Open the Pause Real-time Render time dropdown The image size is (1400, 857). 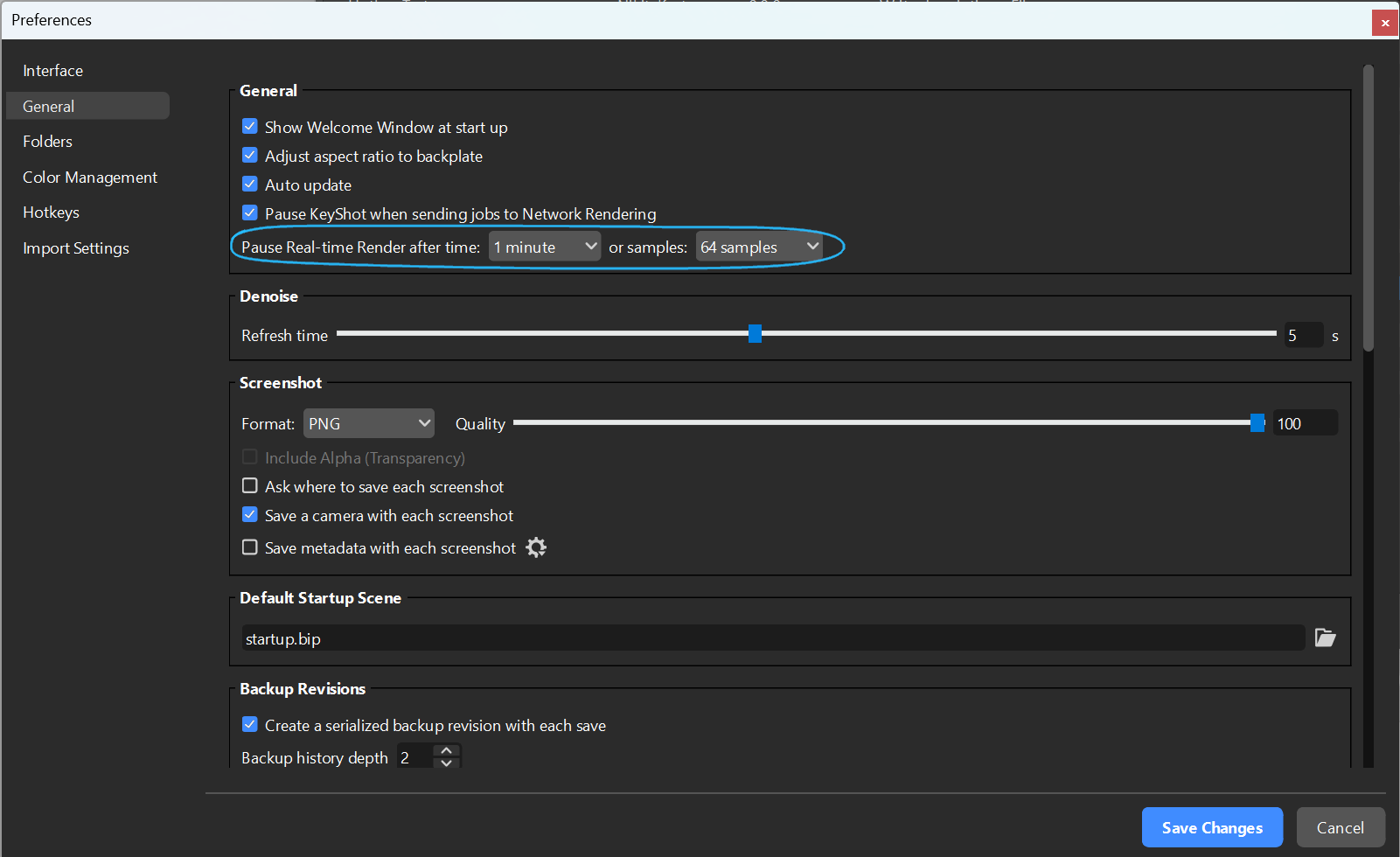pos(544,246)
